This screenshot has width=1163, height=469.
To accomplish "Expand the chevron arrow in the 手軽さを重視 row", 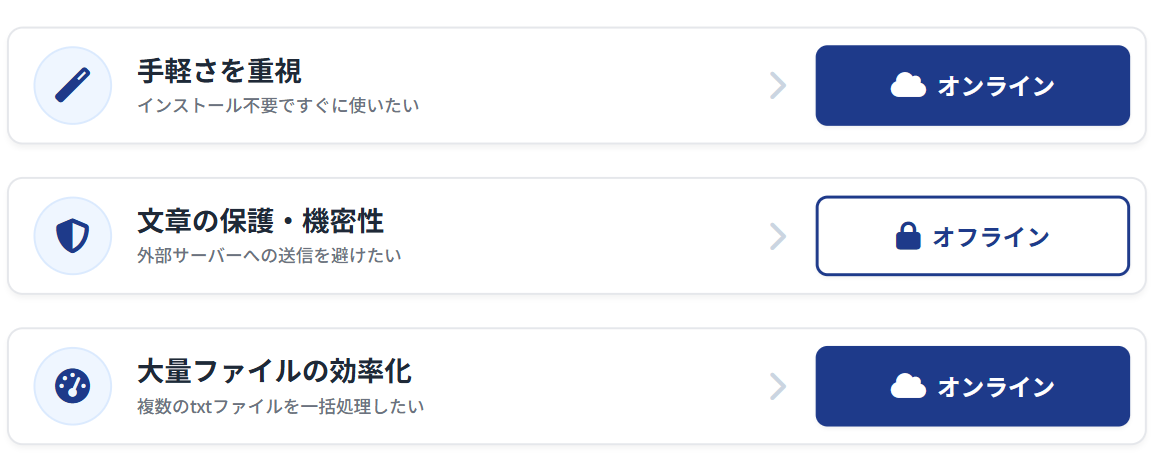I will (x=778, y=86).
